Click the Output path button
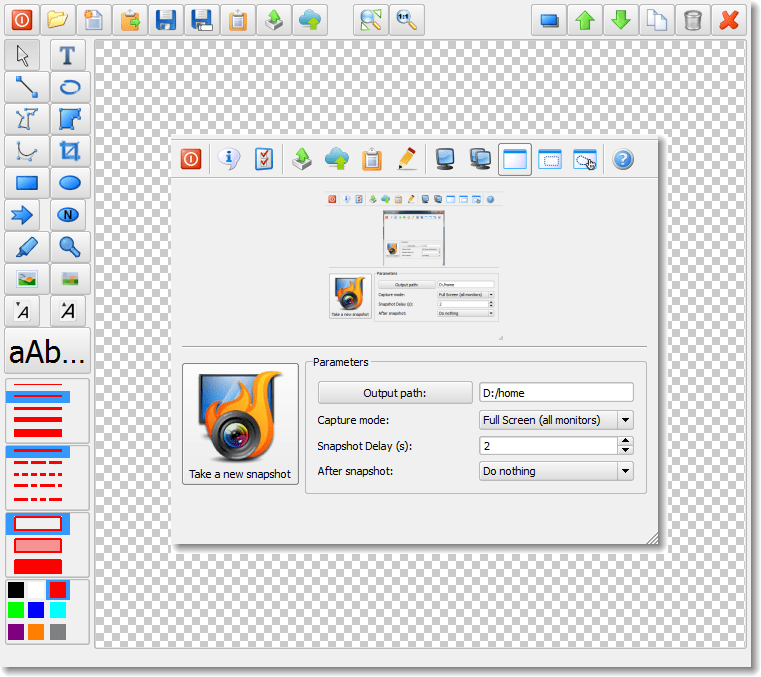761x677 pixels. pyautogui.click(x=395, y=393)
